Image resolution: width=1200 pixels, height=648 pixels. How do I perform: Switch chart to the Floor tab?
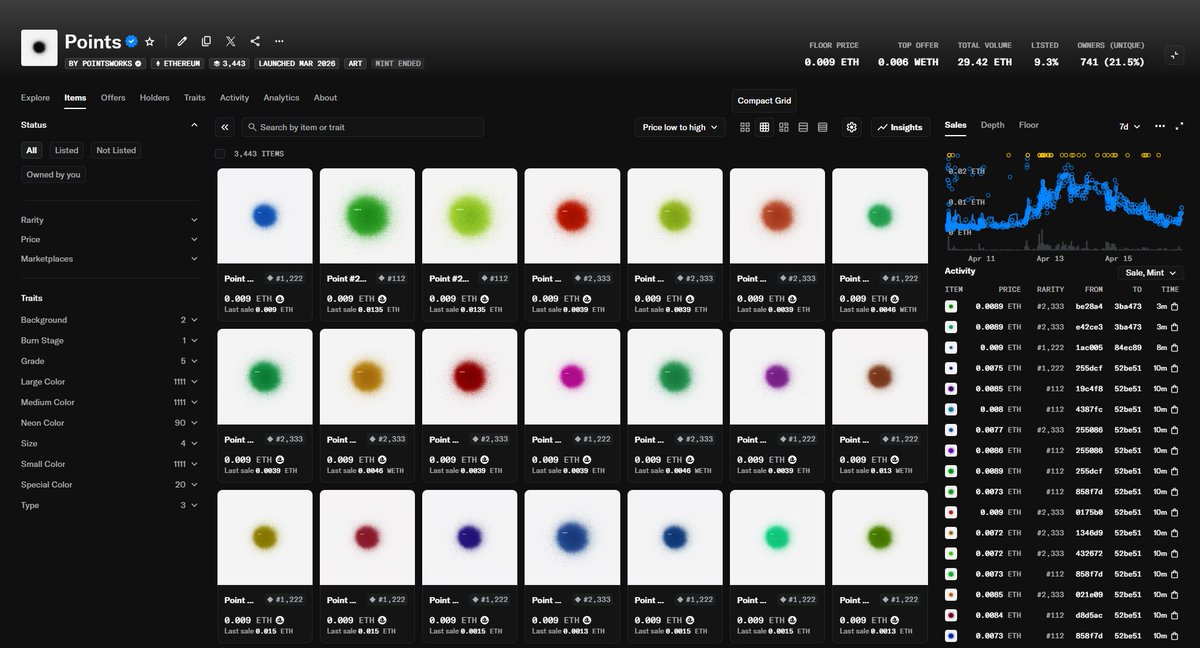coord(1029,125)
